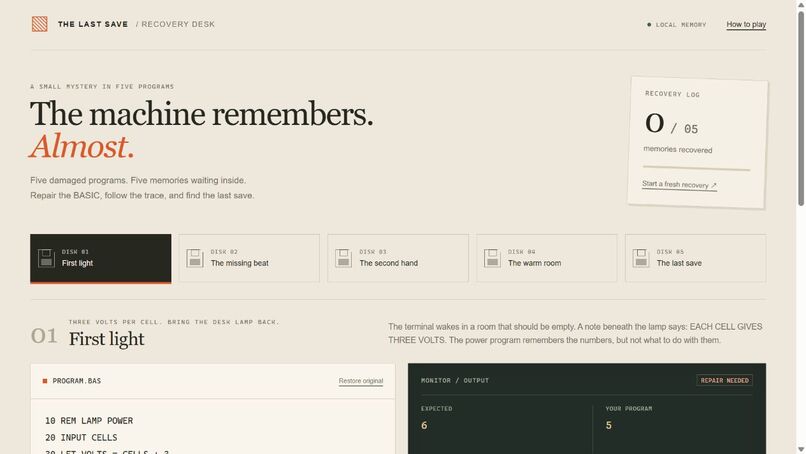
Task: Open Disk 03 The second hand
Action: click(398, 258)
